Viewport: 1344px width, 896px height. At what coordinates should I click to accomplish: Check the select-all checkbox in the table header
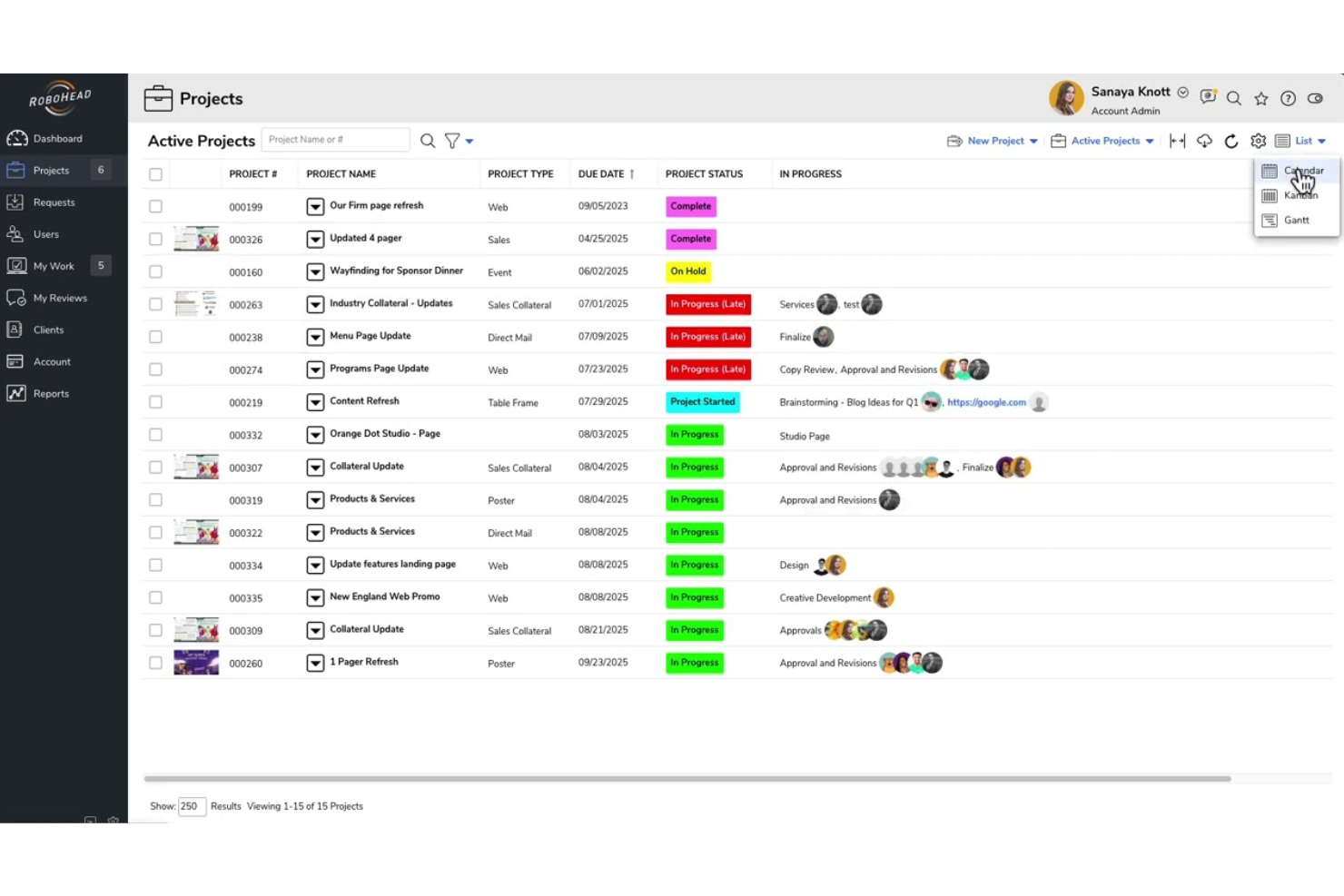click(155, 173)
